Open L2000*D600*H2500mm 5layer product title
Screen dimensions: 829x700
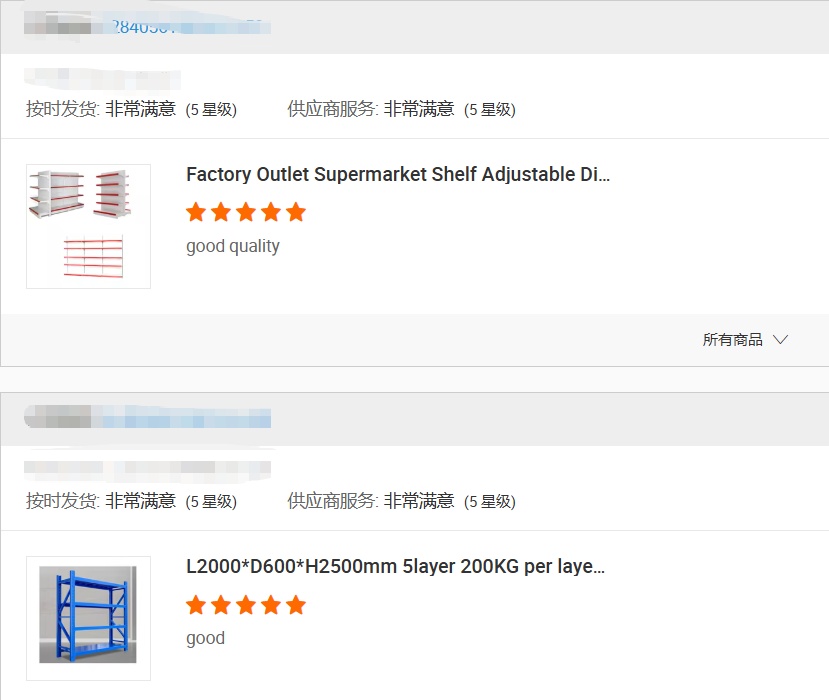[x=395, y=566]
